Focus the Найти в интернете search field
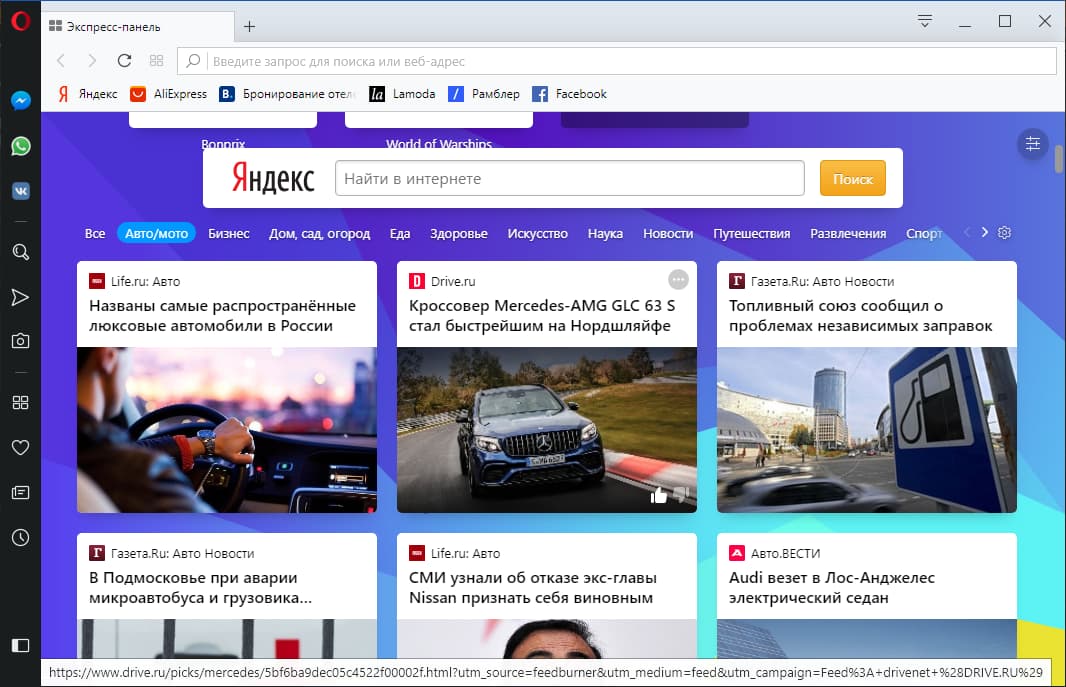This screenshot has height=687, width=1066. point(570,178)
